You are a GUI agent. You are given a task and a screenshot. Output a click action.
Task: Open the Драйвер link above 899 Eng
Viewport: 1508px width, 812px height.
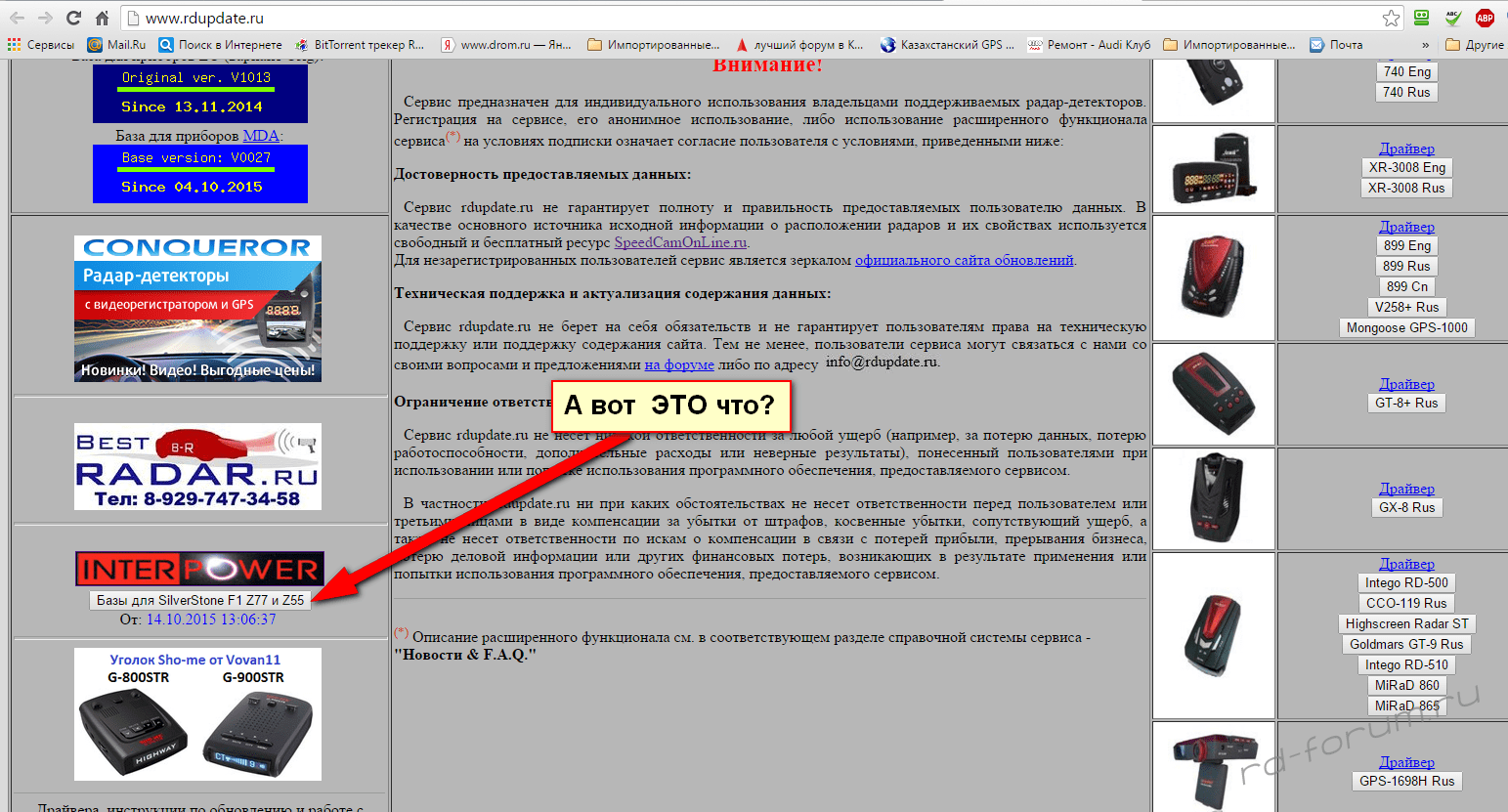(1406, 227)
